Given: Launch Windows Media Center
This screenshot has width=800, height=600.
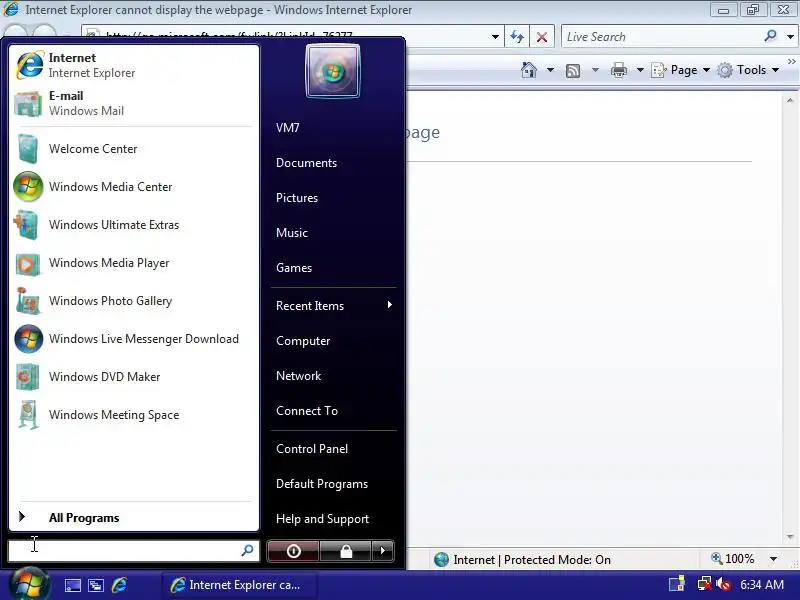Looking at the screenshot, I should pyautogui.click(x=134, y=187).
